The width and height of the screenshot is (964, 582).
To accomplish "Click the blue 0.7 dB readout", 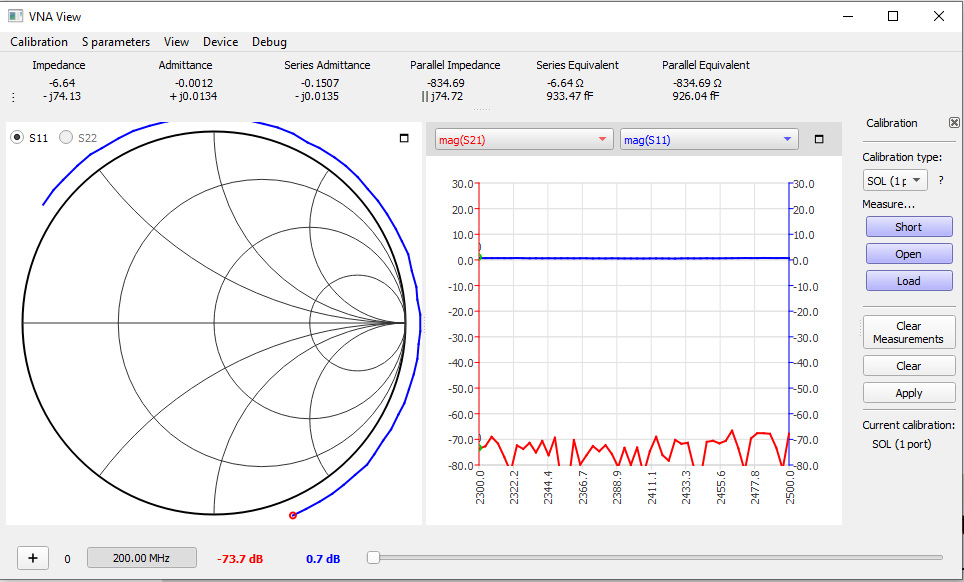I will 323,559.
